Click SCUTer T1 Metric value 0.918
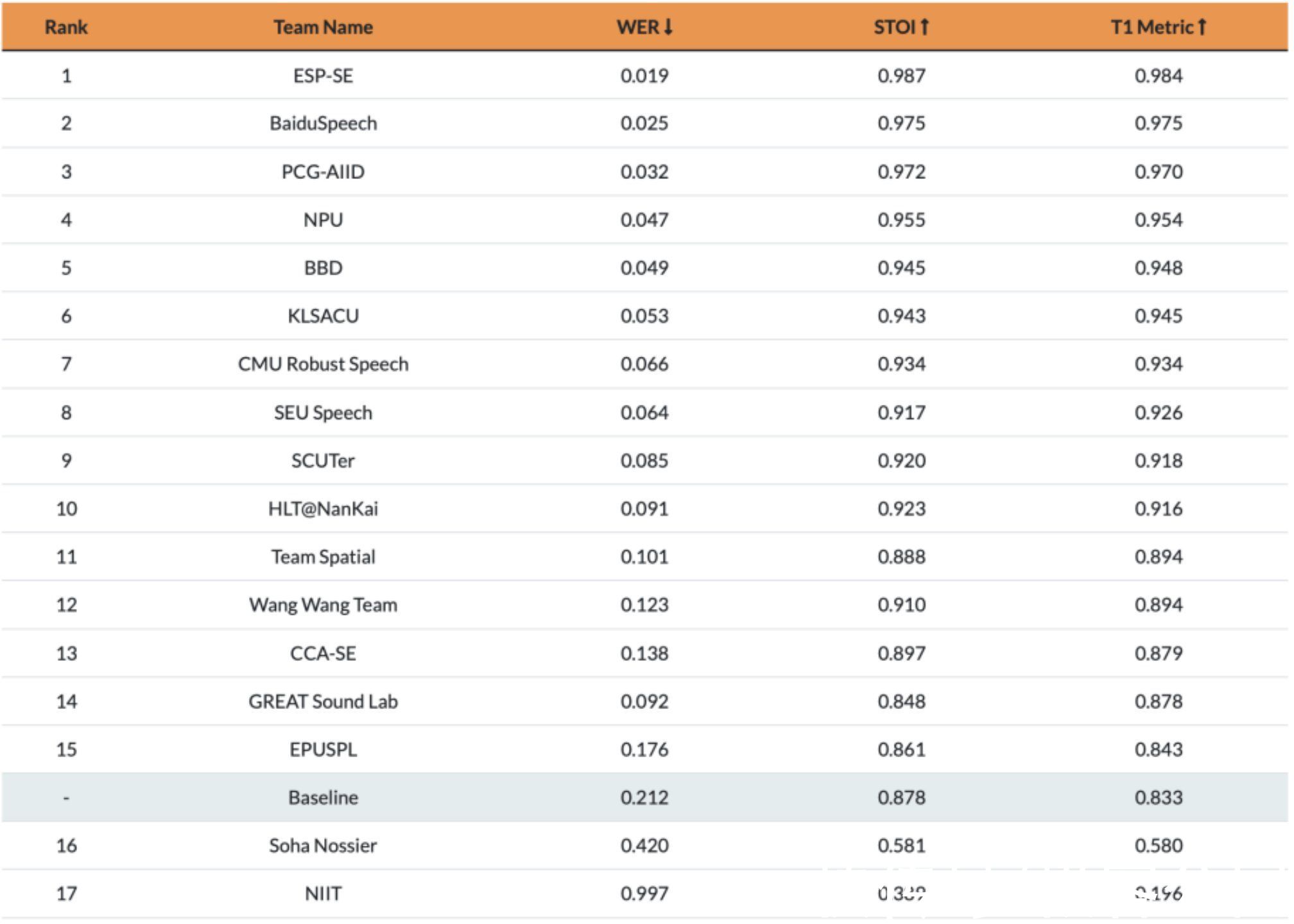 [1159, 461]
